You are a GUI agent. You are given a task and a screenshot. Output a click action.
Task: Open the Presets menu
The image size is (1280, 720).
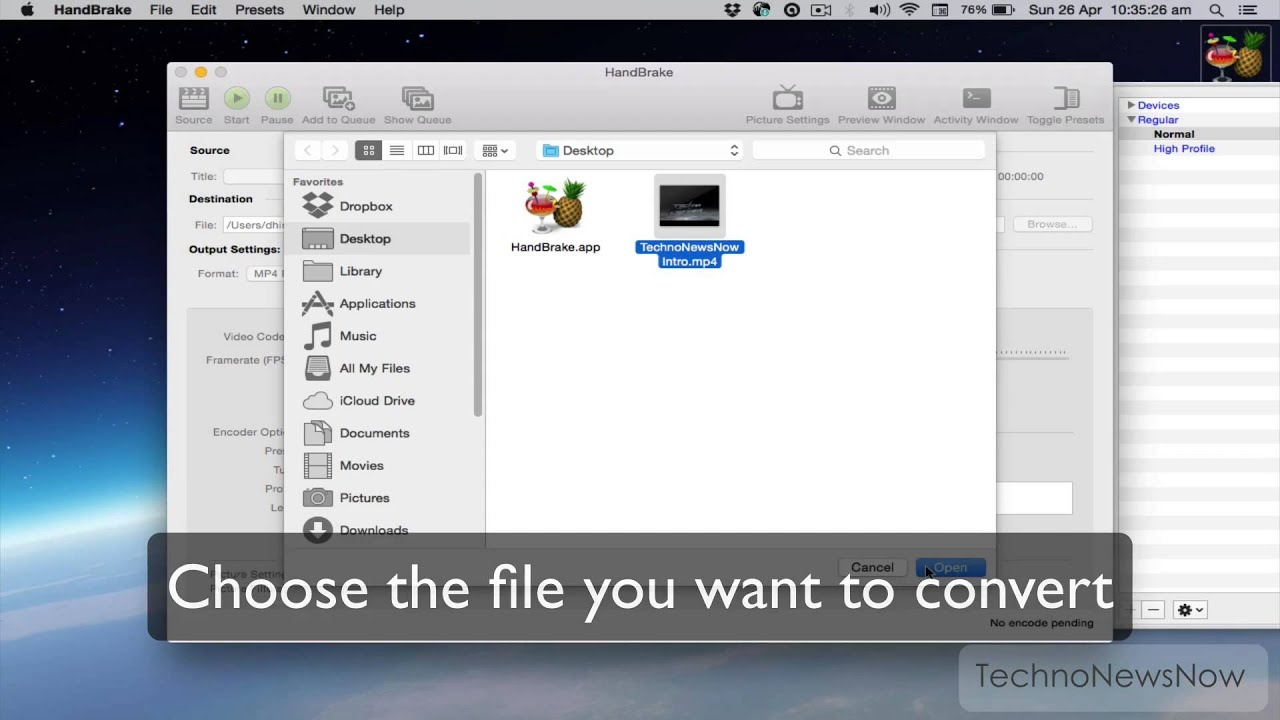(x=259, y=10)
